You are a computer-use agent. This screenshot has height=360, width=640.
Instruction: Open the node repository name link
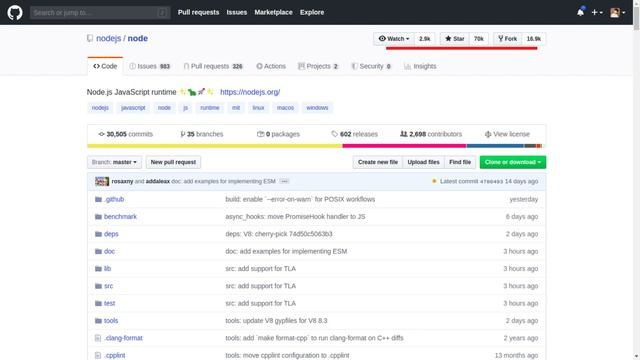tap(138, 38)
